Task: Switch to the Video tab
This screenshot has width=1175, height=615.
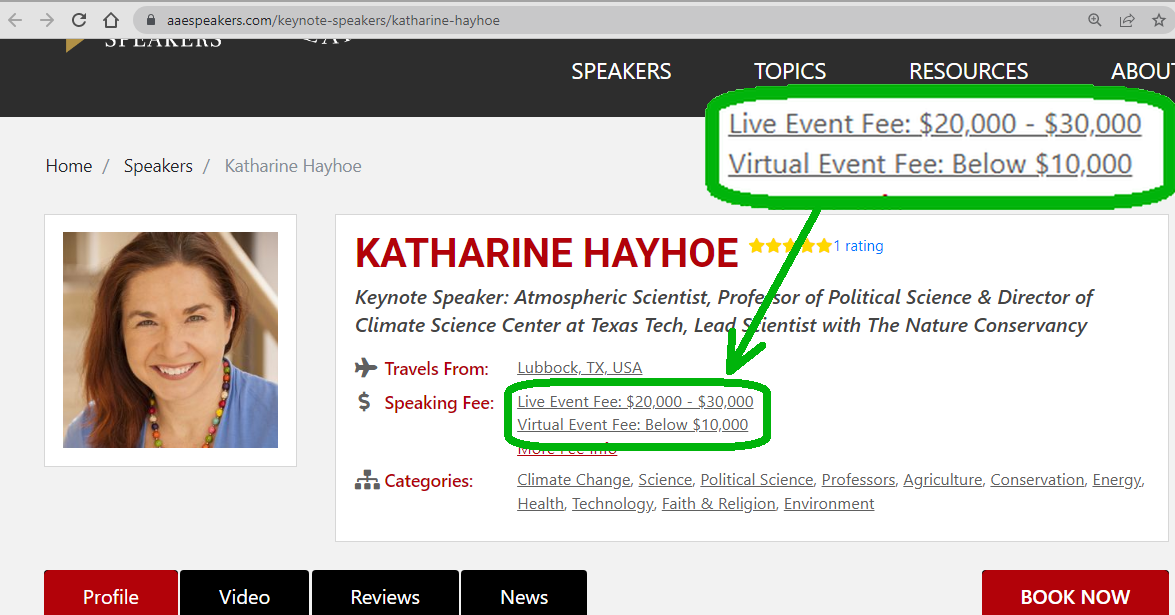Action: [245, 596]
